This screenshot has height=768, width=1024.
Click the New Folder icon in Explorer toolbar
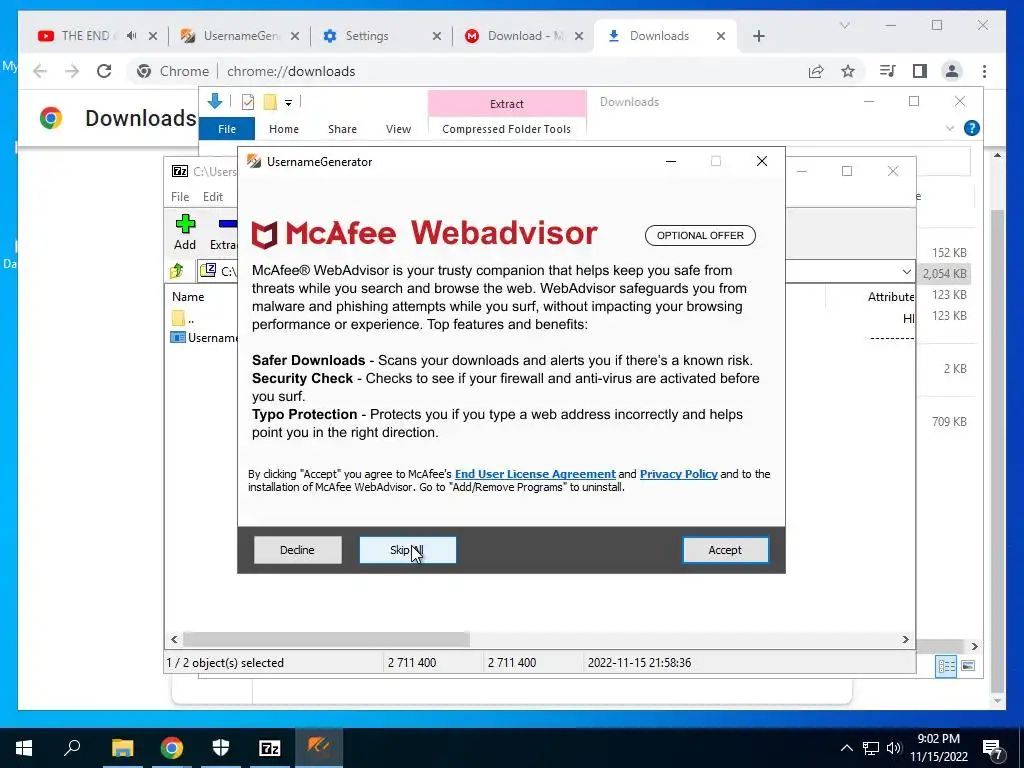pos(270,102)
